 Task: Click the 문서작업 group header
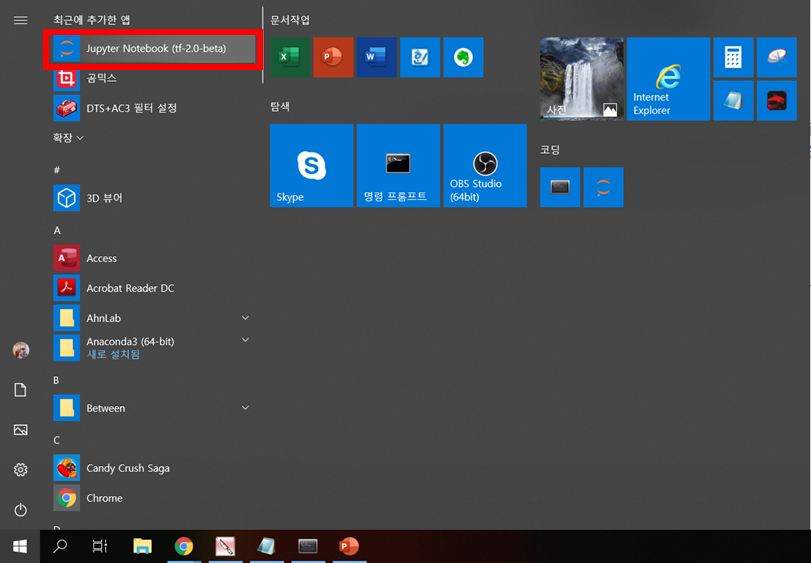click(290, 20)
